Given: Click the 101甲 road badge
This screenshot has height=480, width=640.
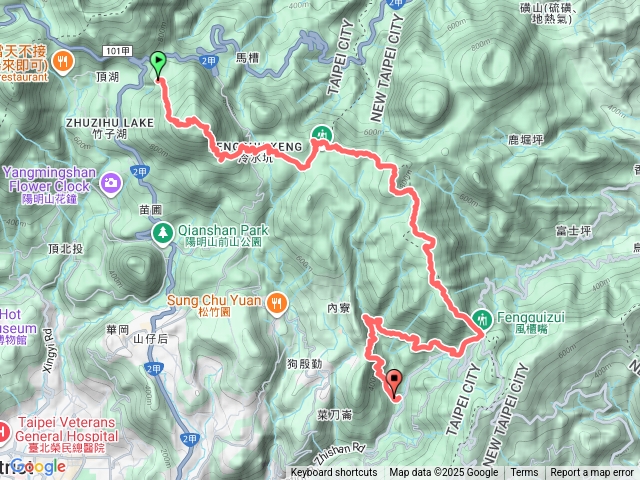Looking at the screenshot, I should point(117,51).
